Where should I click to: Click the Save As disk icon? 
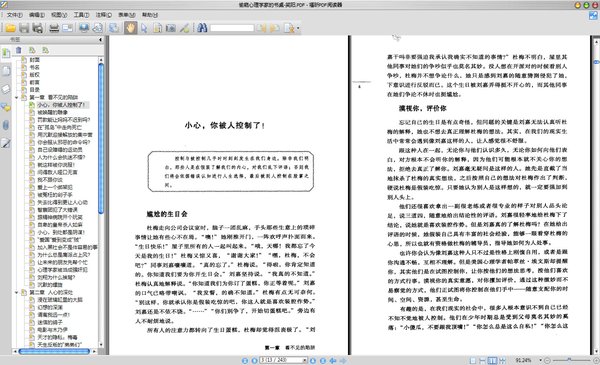[38, 28]
